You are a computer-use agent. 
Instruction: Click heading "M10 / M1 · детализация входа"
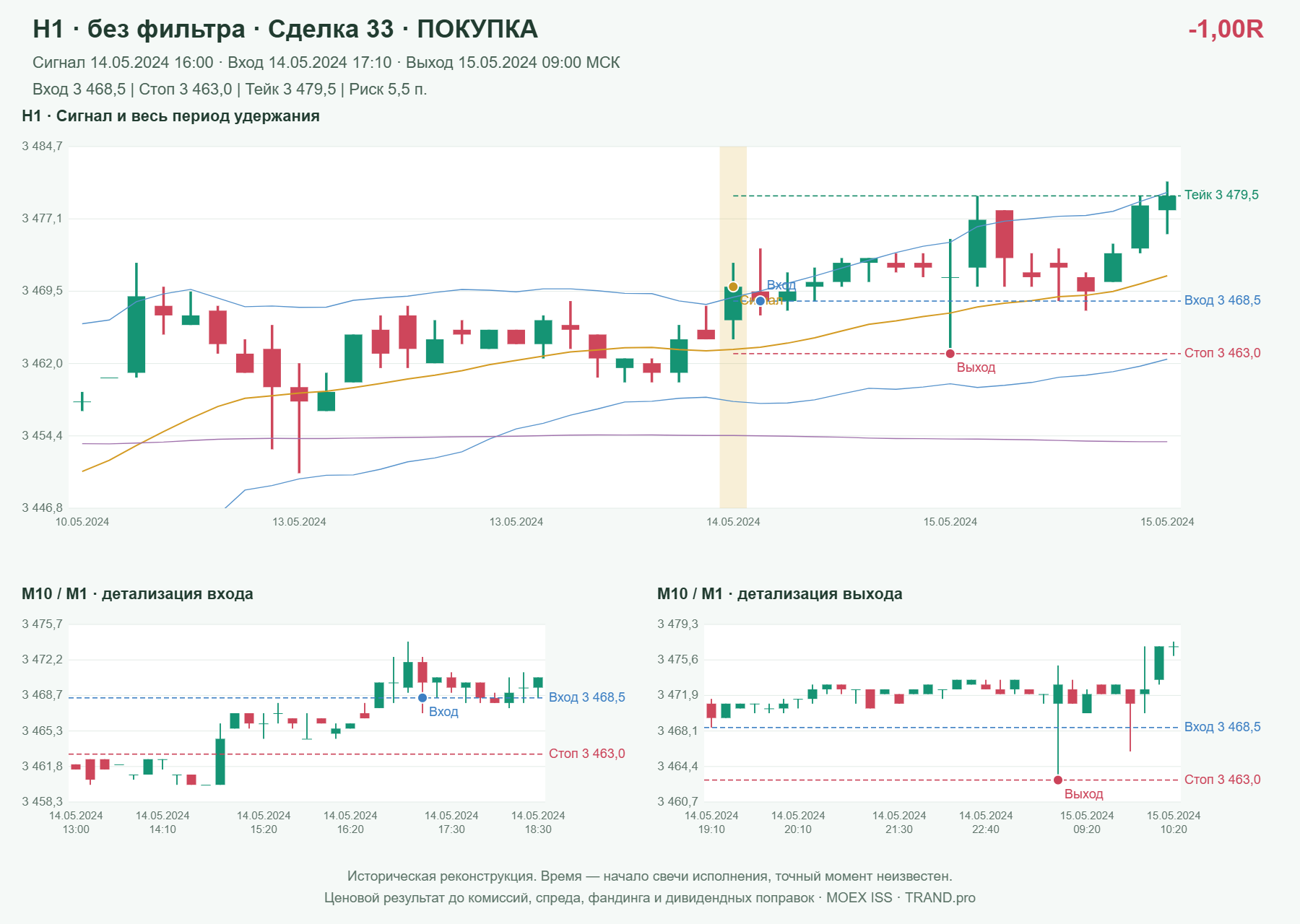coord(137,594)
